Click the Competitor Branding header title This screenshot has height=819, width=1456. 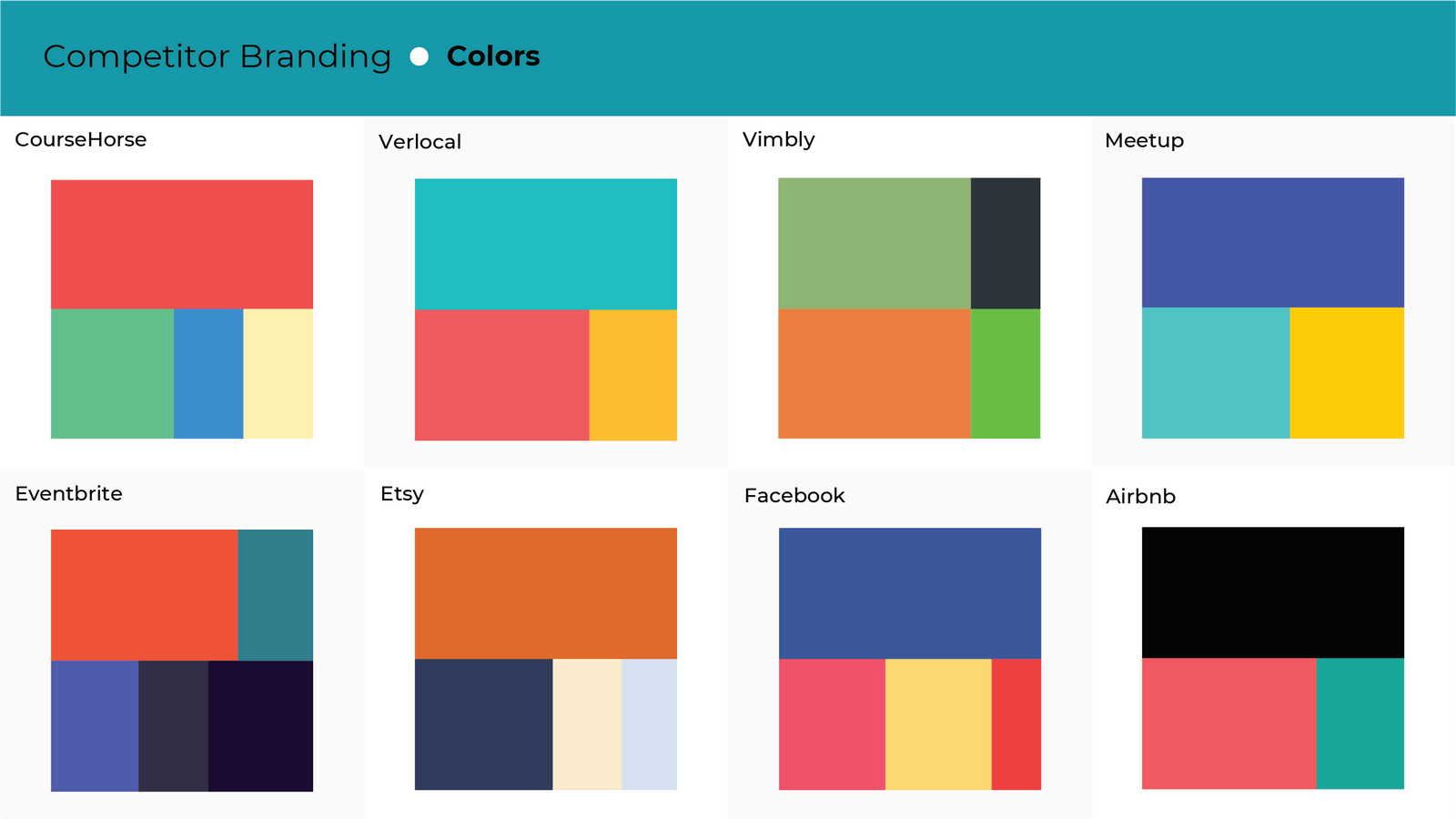pyautogui.click(x=217, y=56)
